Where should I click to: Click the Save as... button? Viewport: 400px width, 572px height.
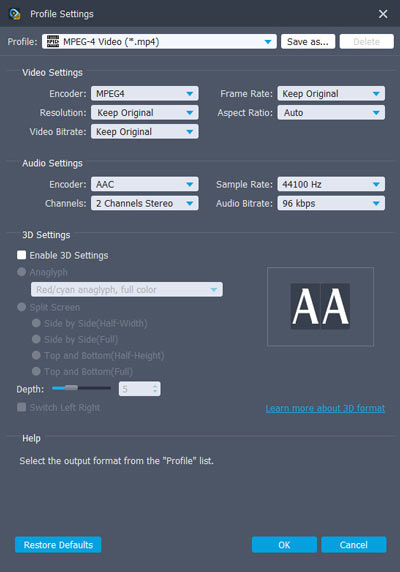pyautogui.click(x=308, y=42)
